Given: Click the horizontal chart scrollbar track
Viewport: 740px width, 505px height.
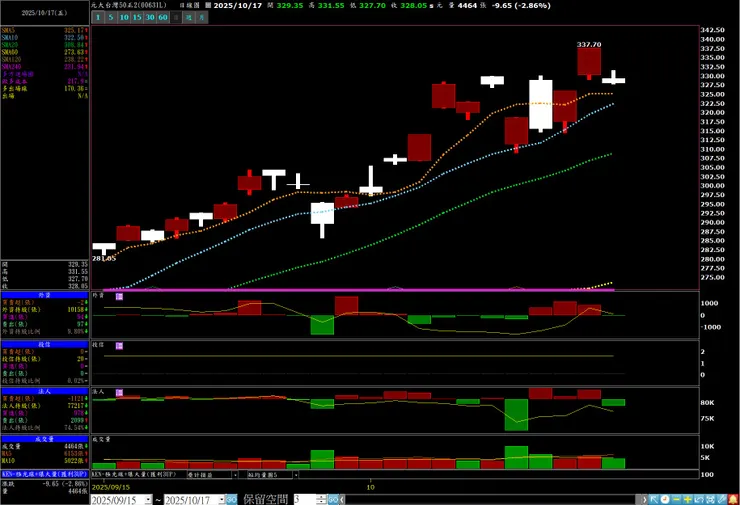Looking at the screenshot, I should click(x=491, y=499).
